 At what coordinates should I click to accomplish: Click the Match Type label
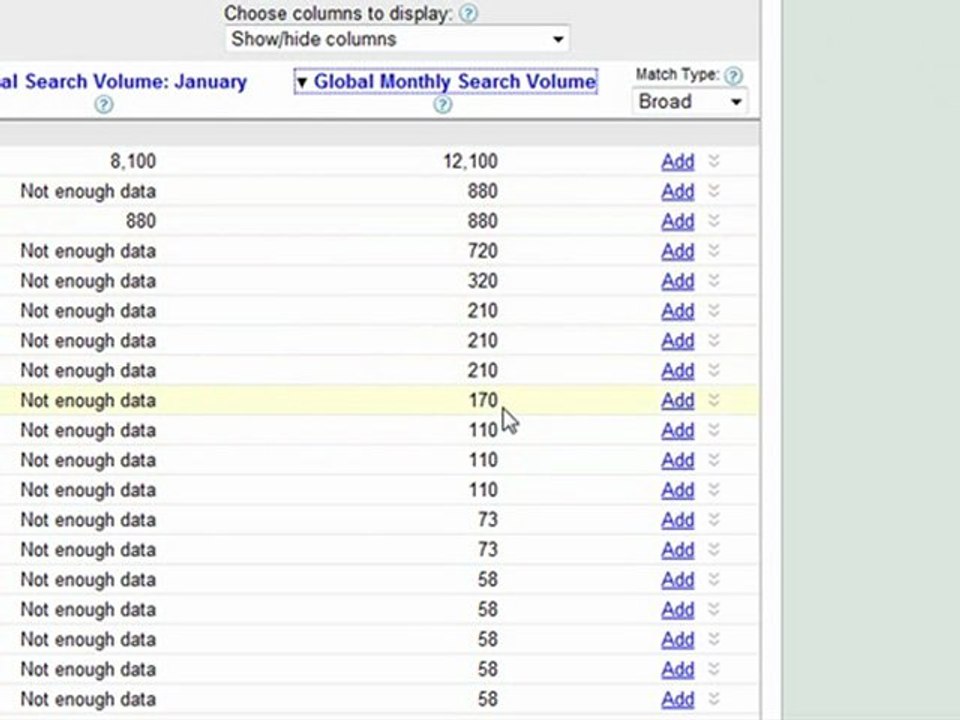click(x=677, y=75)
